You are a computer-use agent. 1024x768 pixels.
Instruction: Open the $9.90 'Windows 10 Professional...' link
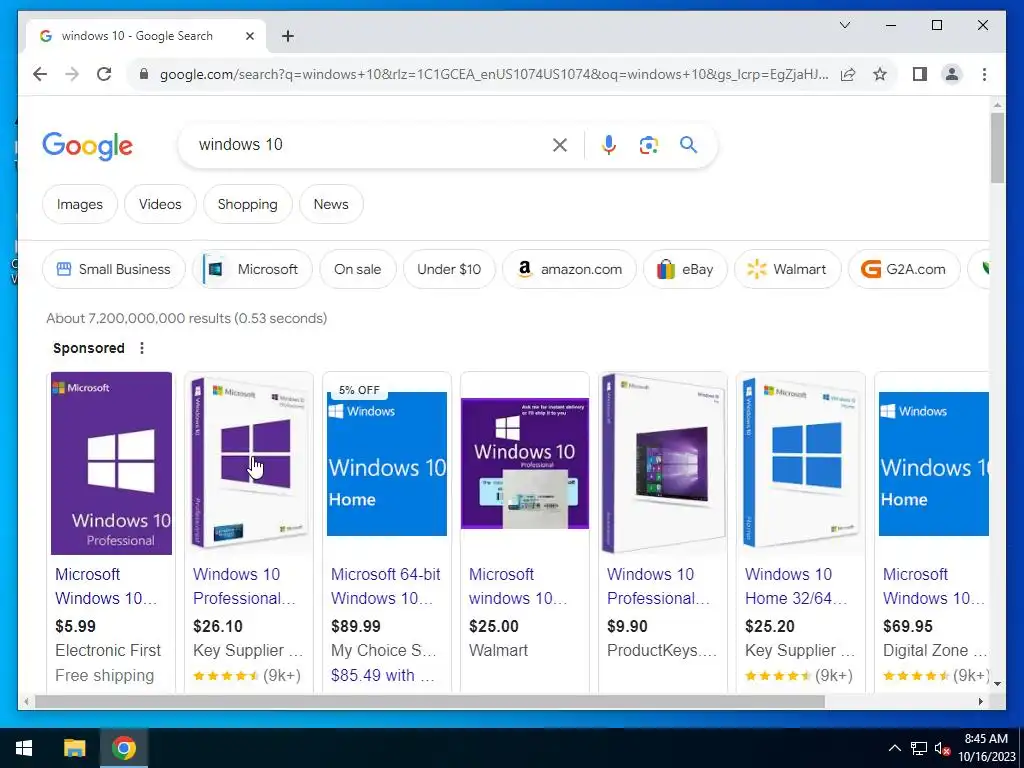coord(658,586)
